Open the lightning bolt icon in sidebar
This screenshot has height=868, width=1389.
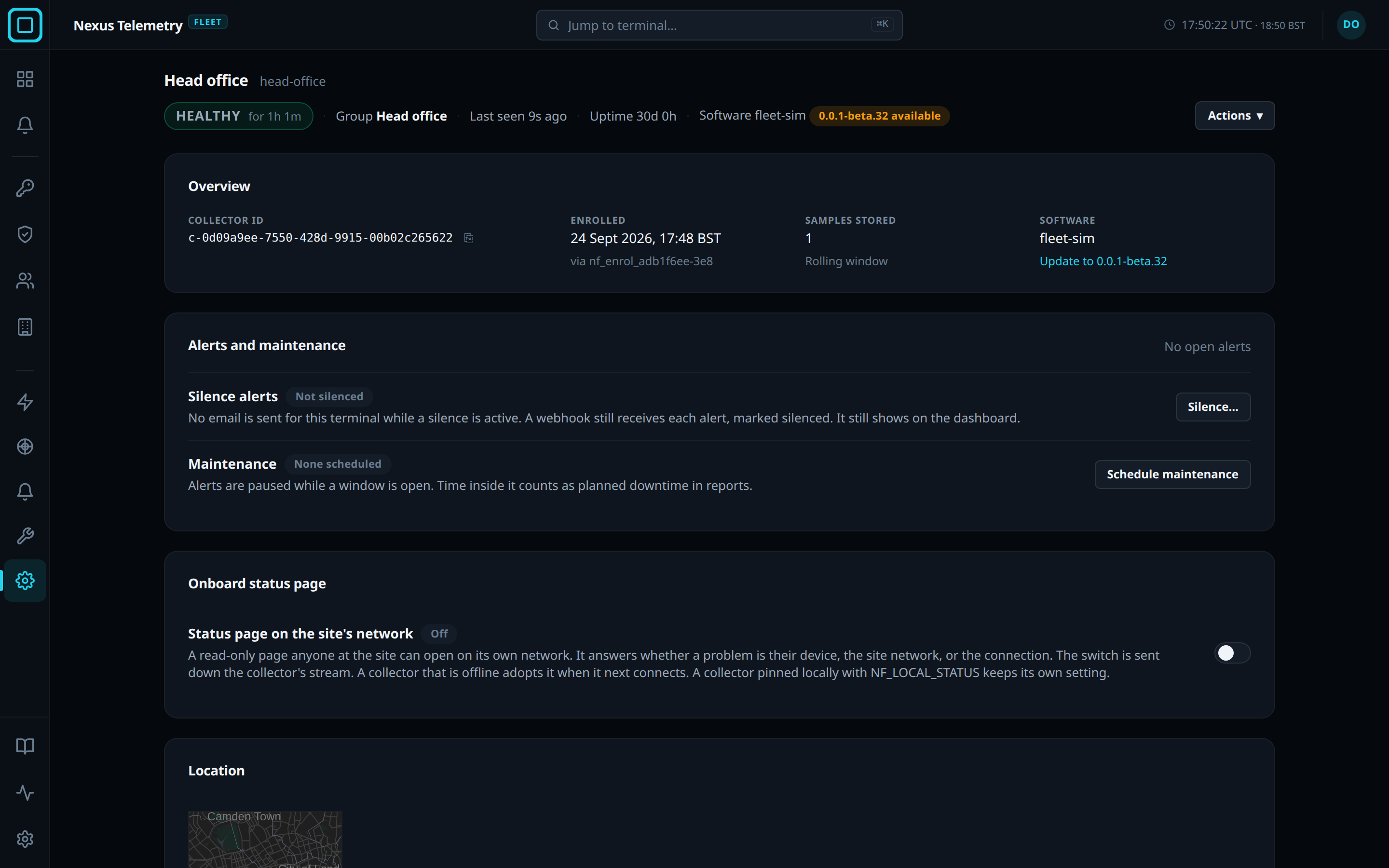click(x=25, y=402)
